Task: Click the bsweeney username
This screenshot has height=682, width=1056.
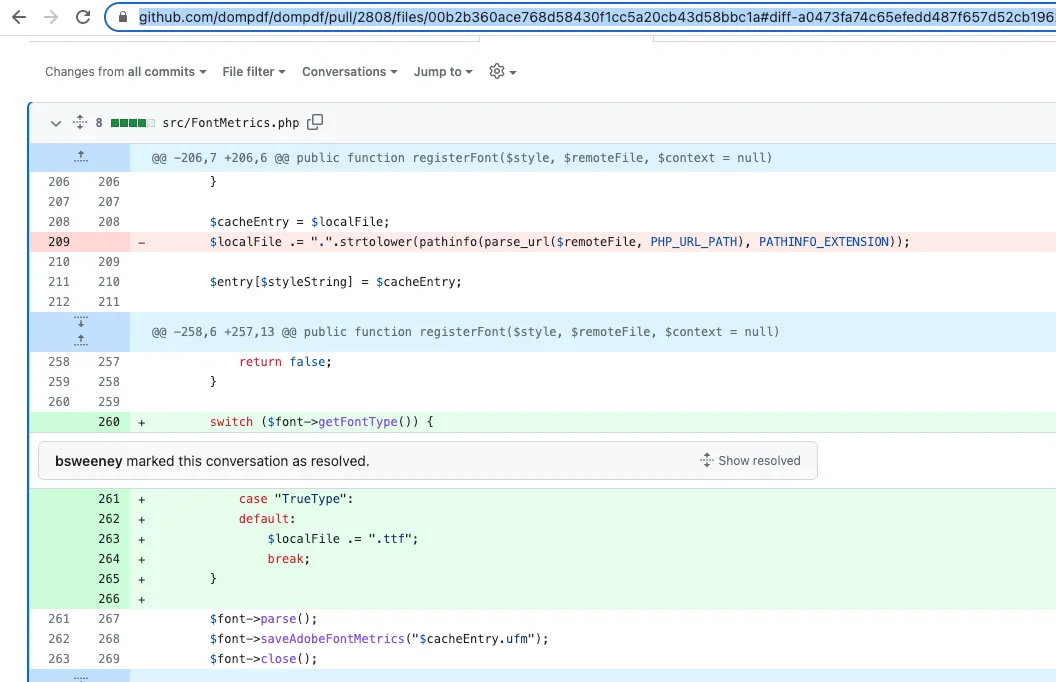Action: [x=89, y=461]
